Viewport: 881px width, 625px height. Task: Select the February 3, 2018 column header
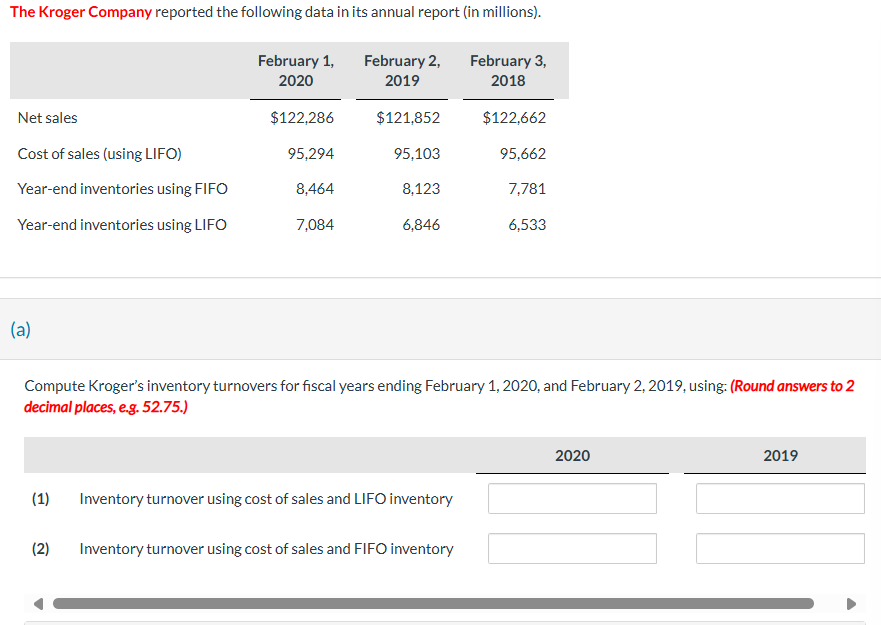[508, 70]
